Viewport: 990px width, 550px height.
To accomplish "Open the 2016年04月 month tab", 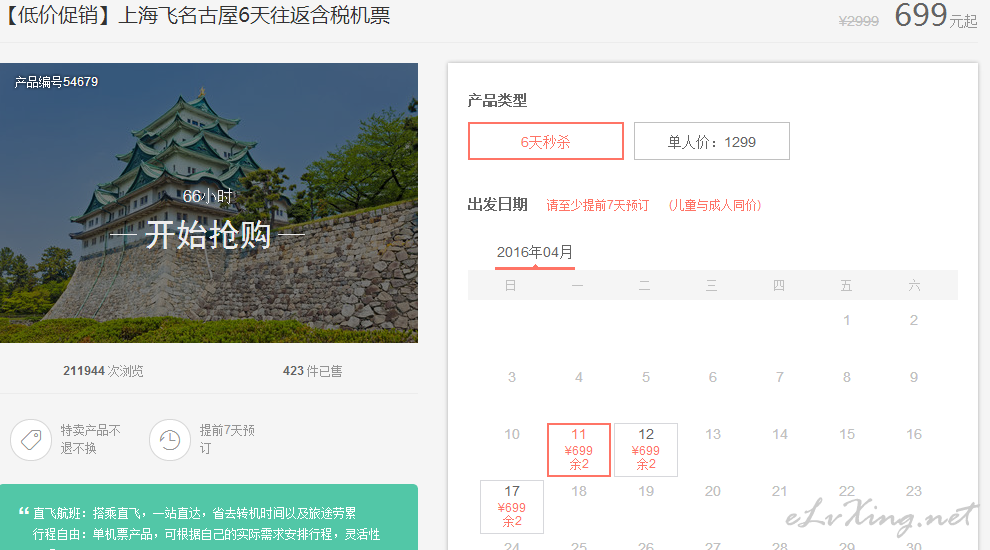I will (535, 253).
